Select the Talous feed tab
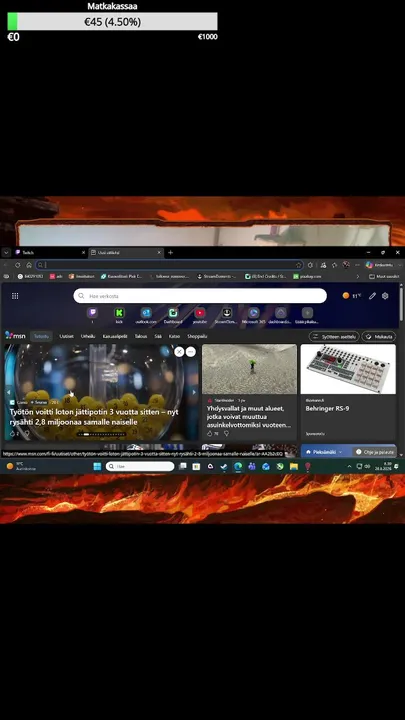The width and height of the screenshot is (405, 720). pos(141,337)
